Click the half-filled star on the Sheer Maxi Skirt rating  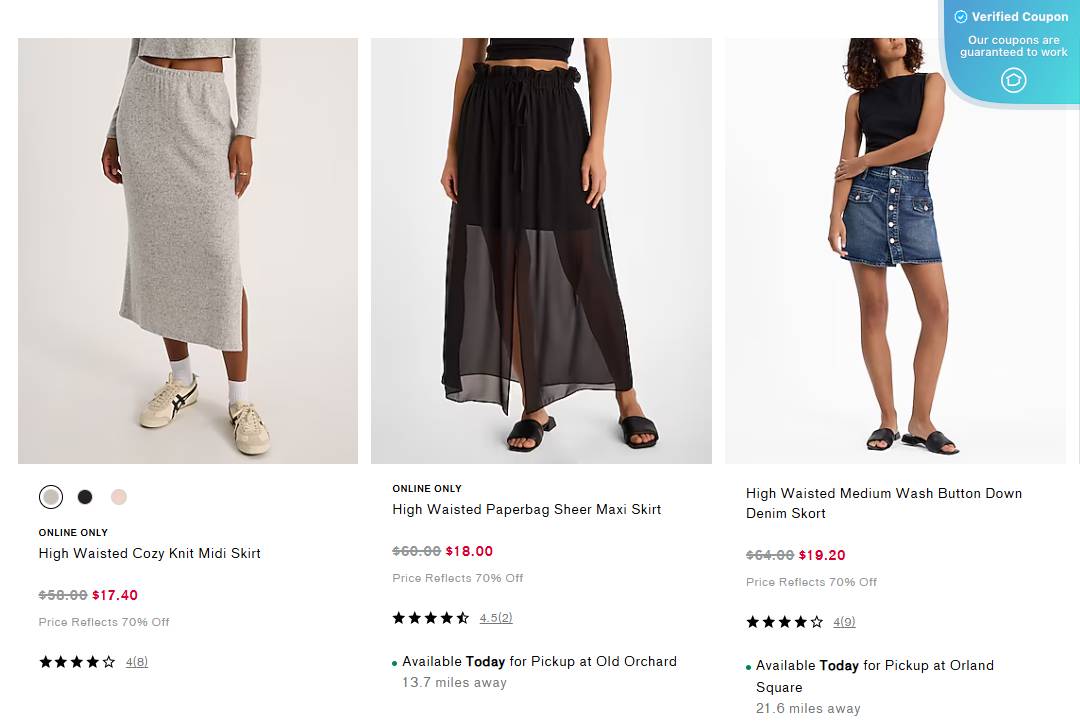point(461,618)
